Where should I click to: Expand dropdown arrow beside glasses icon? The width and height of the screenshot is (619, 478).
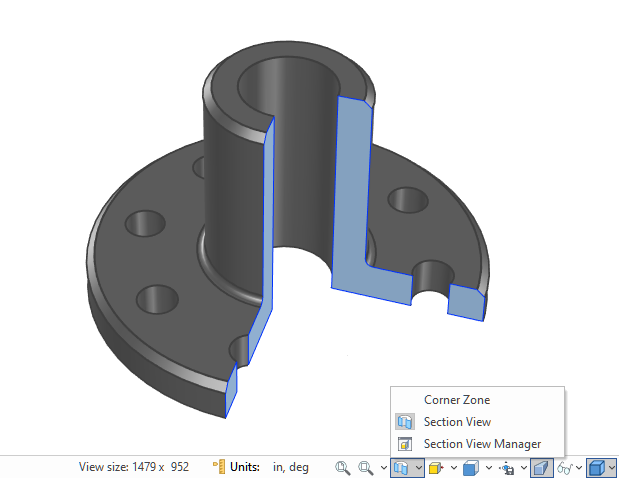click(579, 467)
